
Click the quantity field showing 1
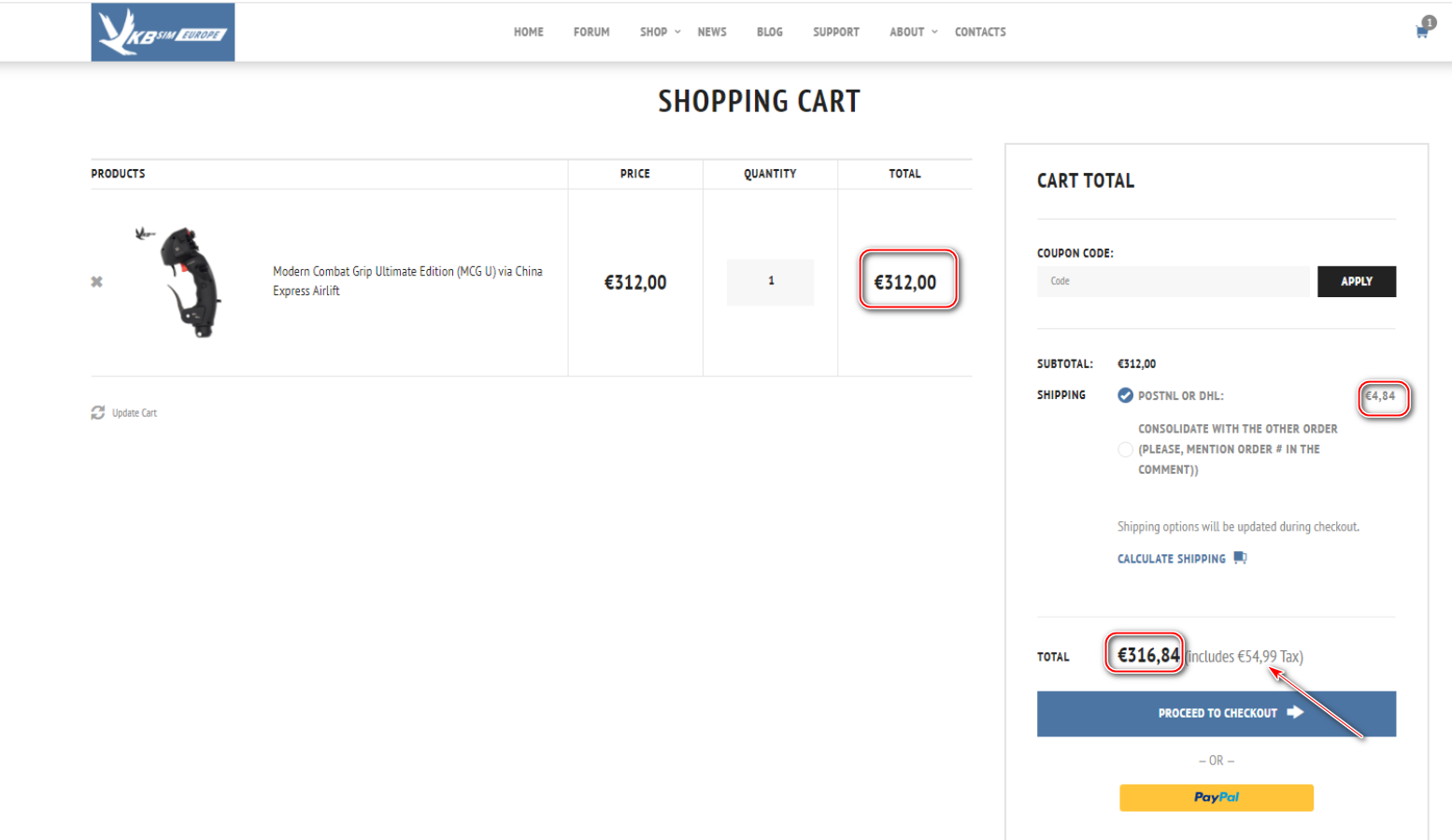(x=770, y=281)
